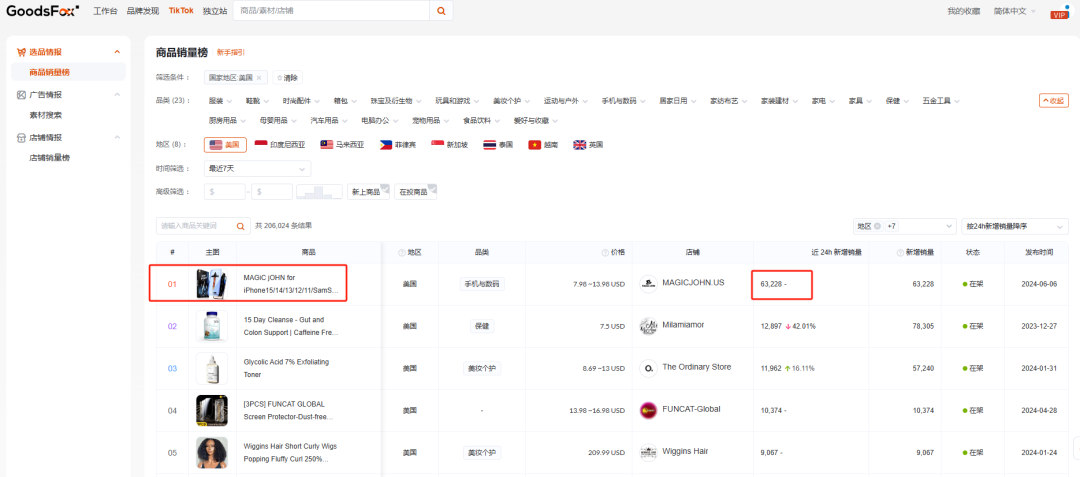Open the Milamiamor store logo

click(x=648, y=326)
